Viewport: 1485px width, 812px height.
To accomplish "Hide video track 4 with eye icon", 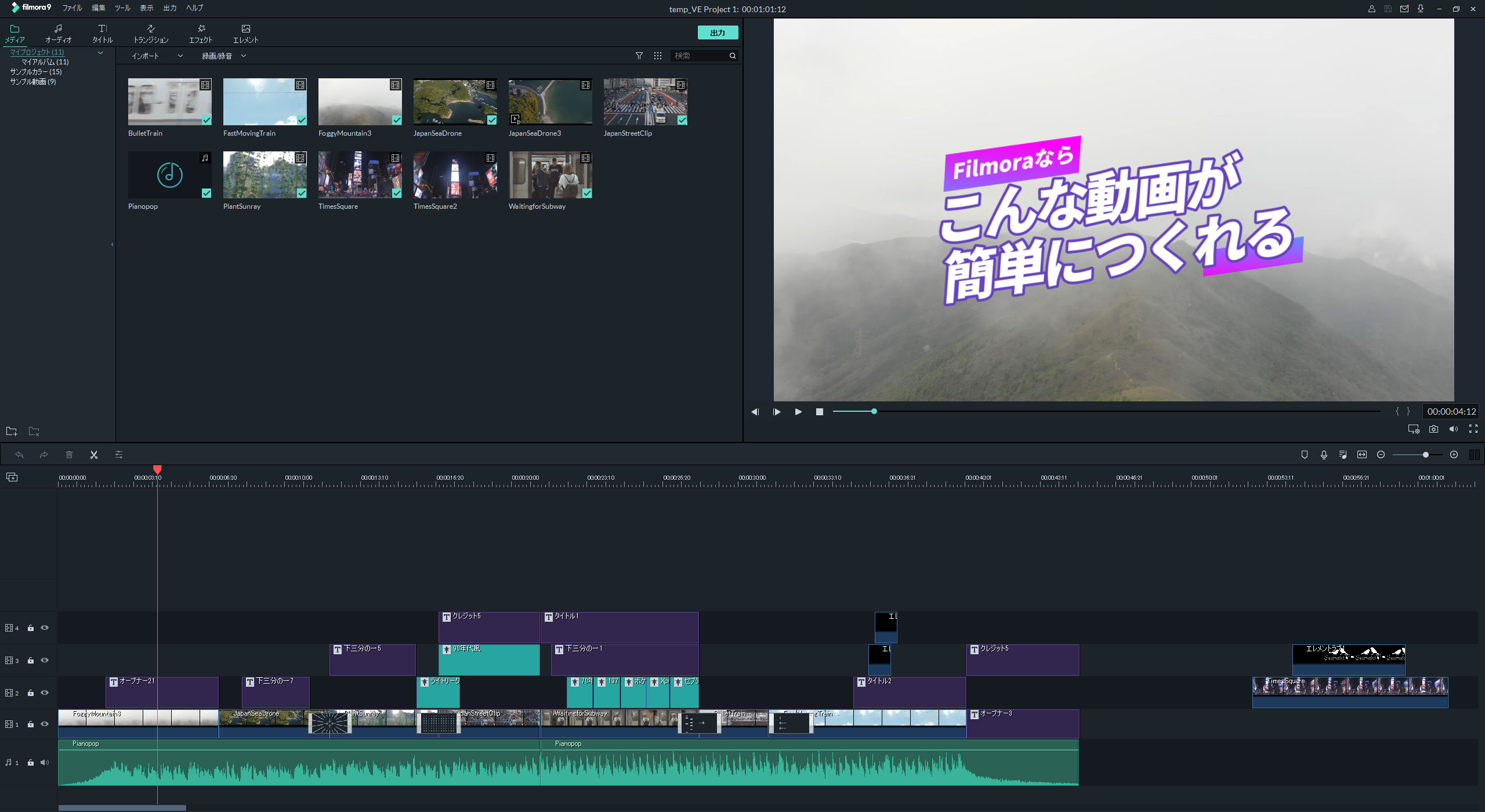I will [45, 628].
